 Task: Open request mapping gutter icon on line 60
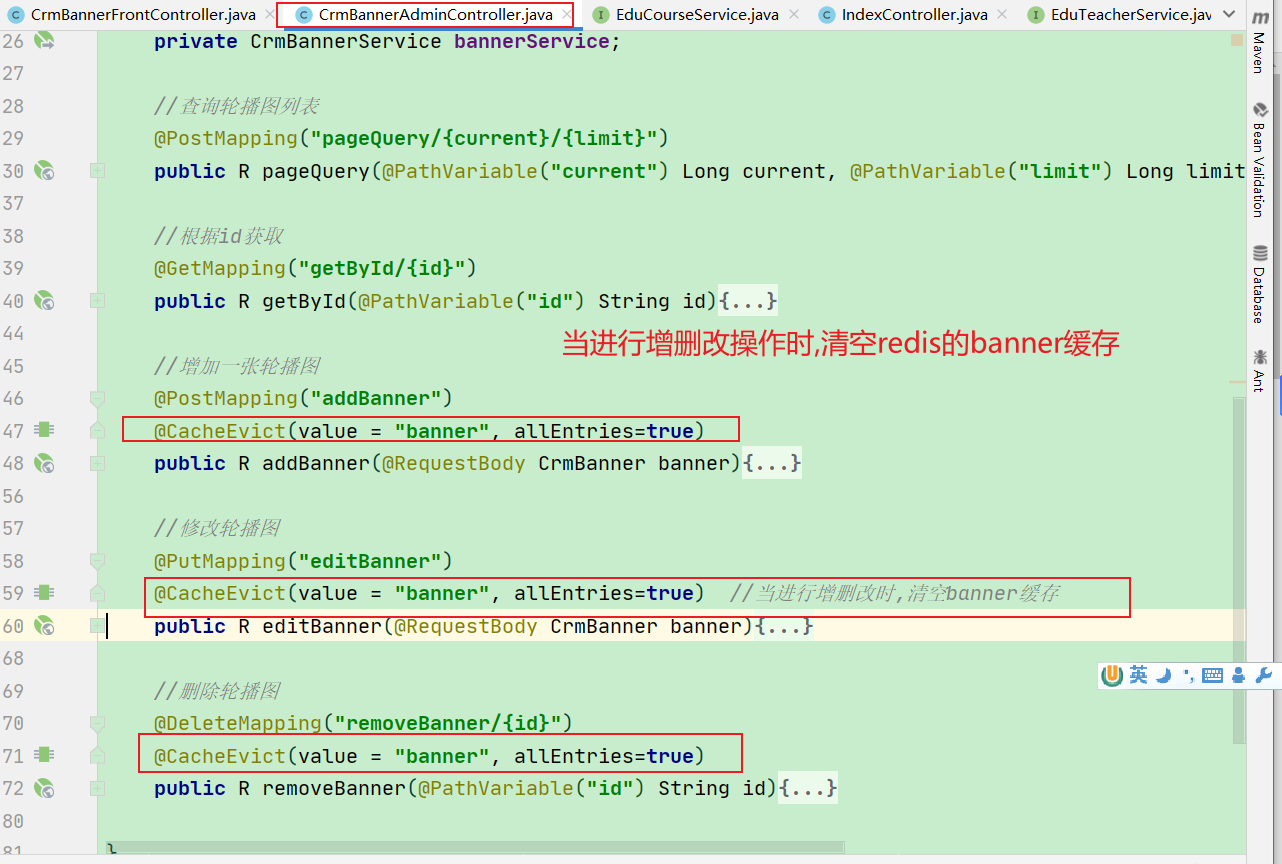[44, 626]
